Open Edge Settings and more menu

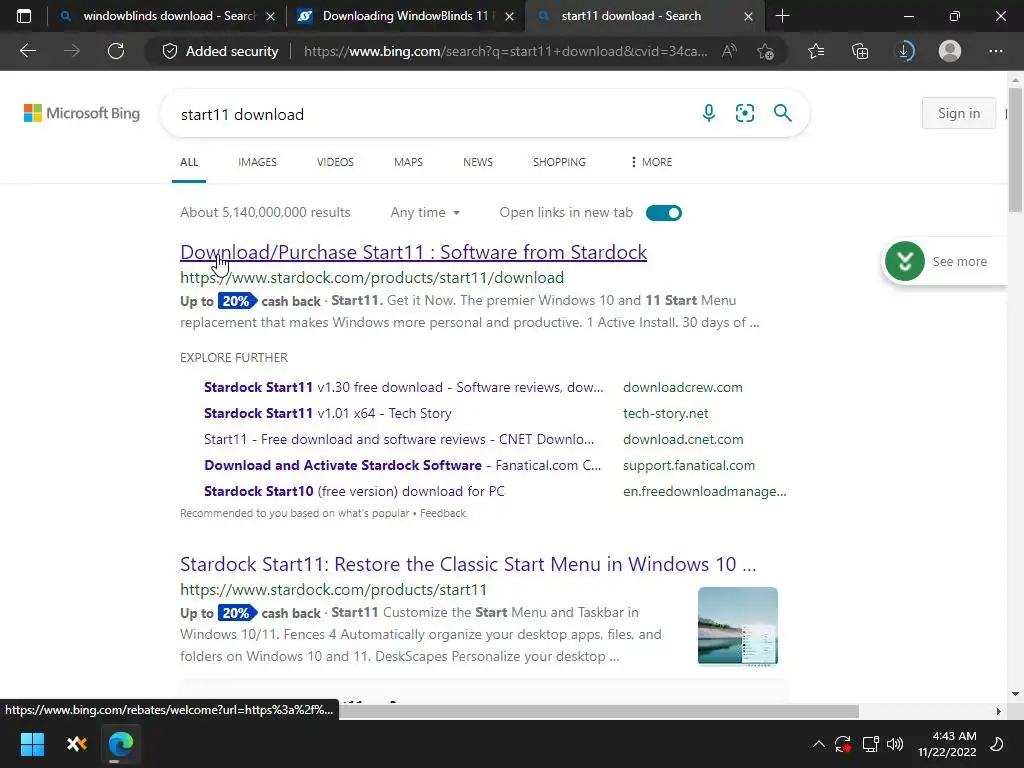(x=995, y=51)
